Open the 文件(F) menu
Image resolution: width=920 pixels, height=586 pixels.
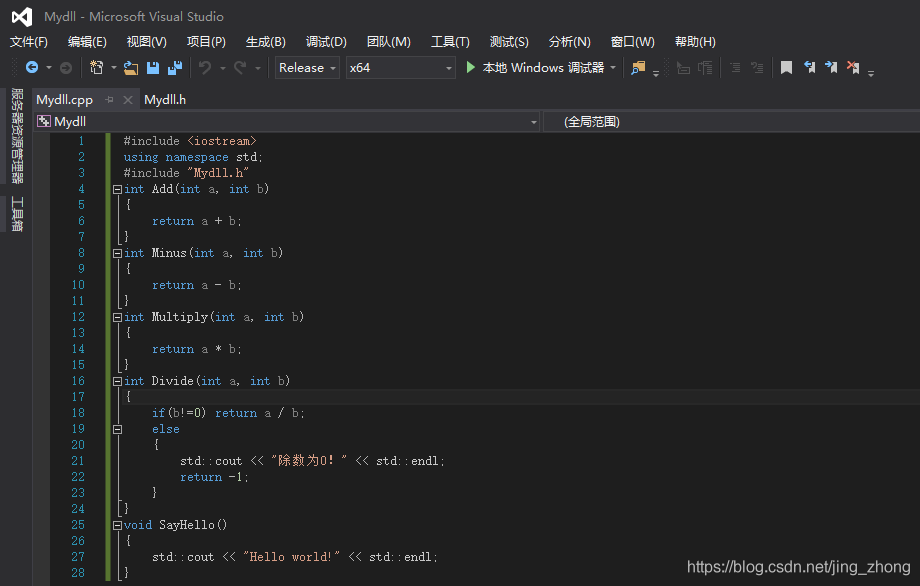click(29, 42)
